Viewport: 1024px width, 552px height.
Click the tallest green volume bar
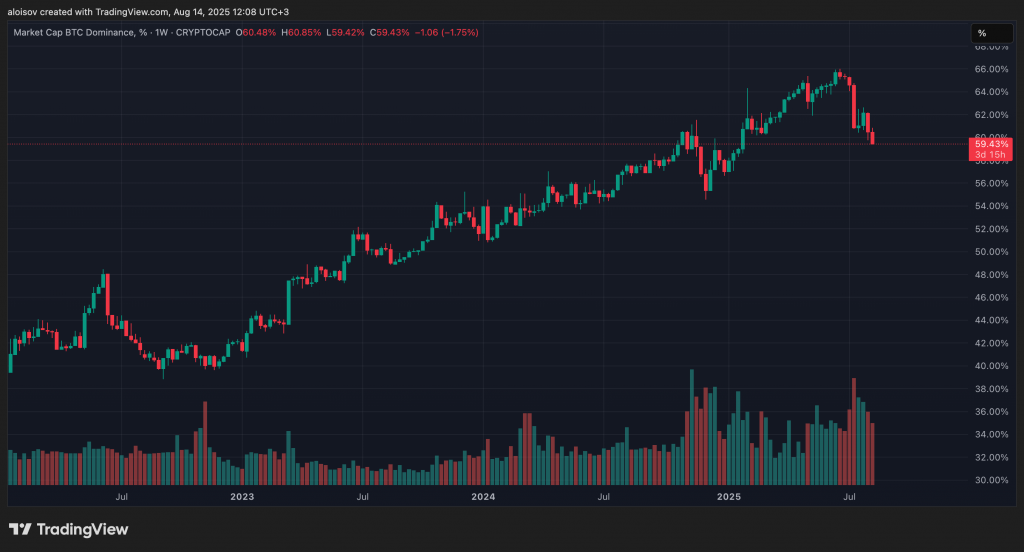tap(692, 427)
